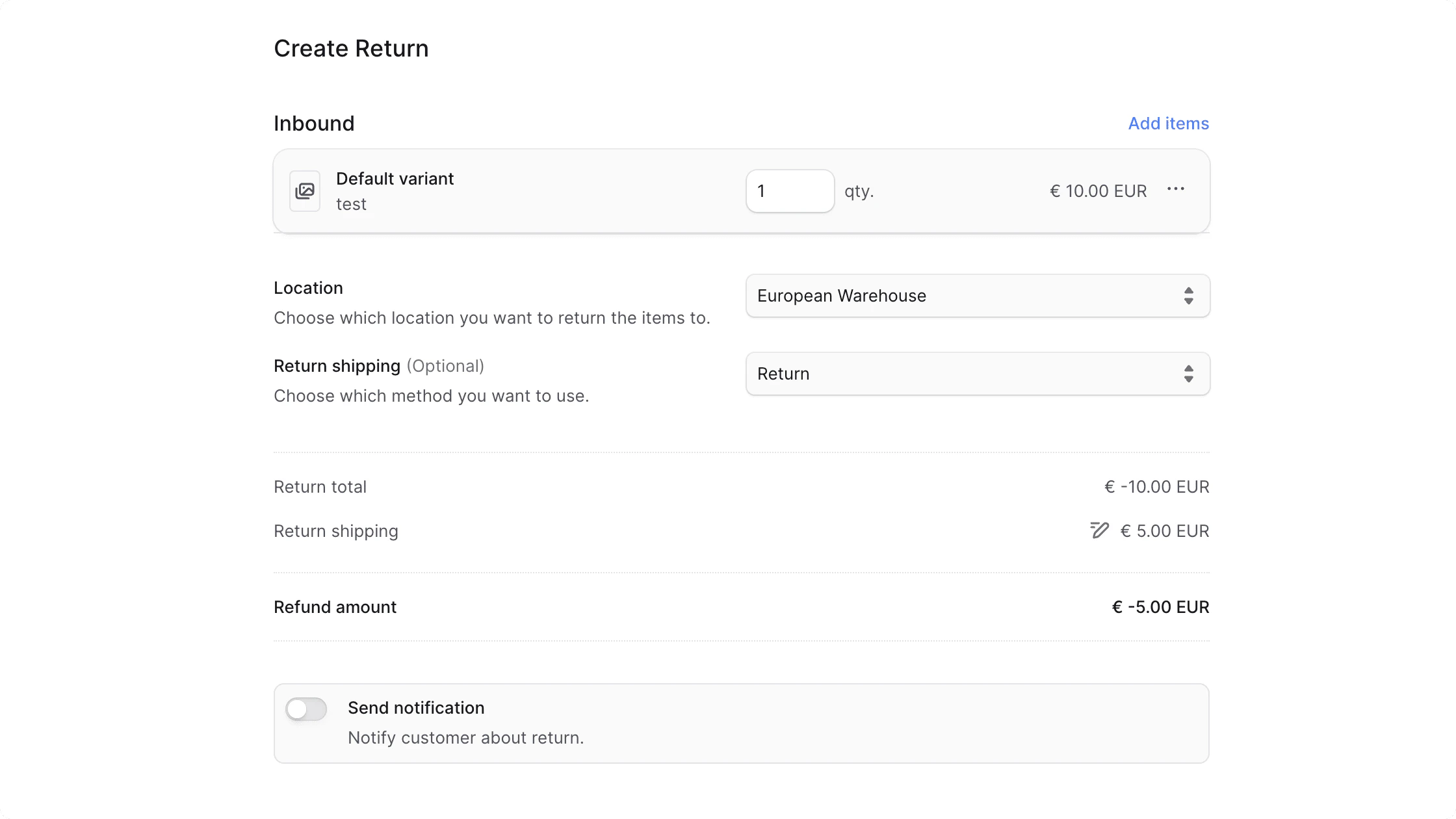This screenshot has height=819, width=1456.
Task: Click the Default variant image thumbnail icon
Action: click(304, 190)
